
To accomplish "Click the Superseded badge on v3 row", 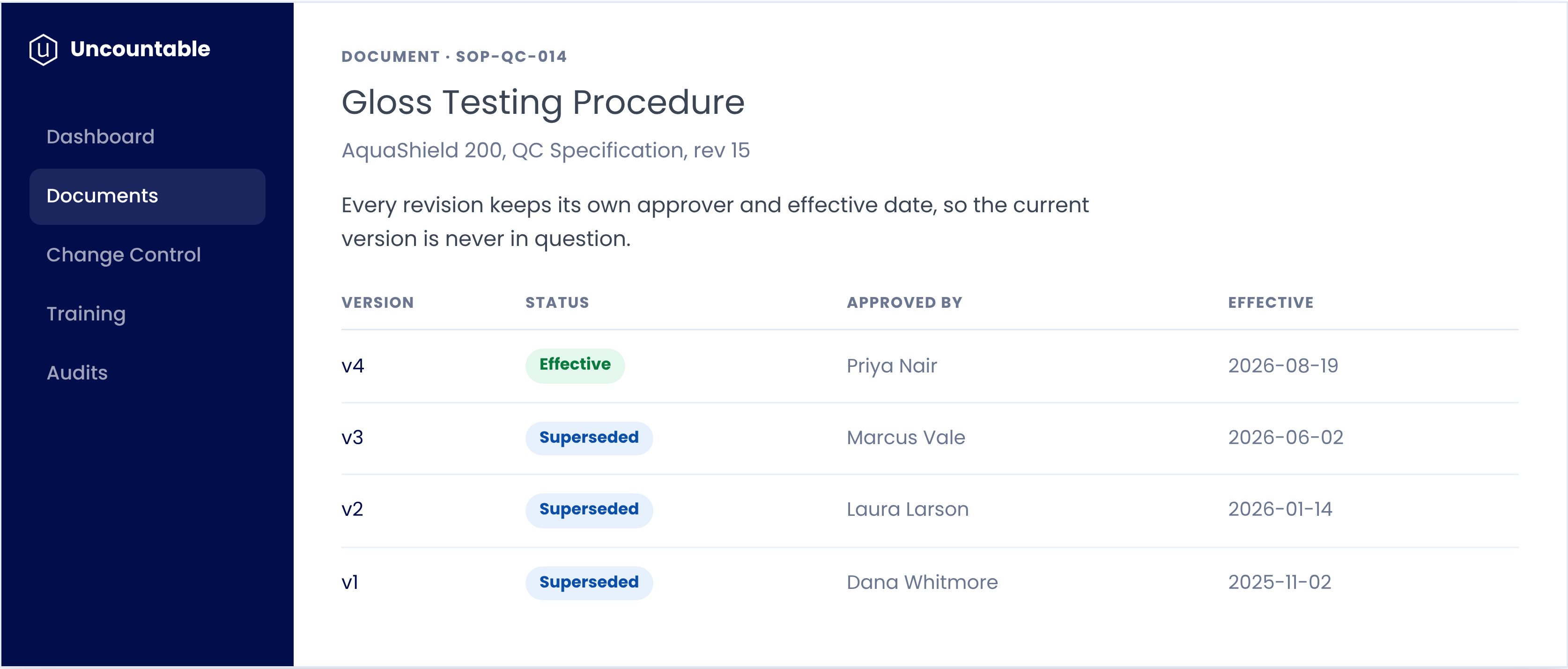I will [589, 438].
